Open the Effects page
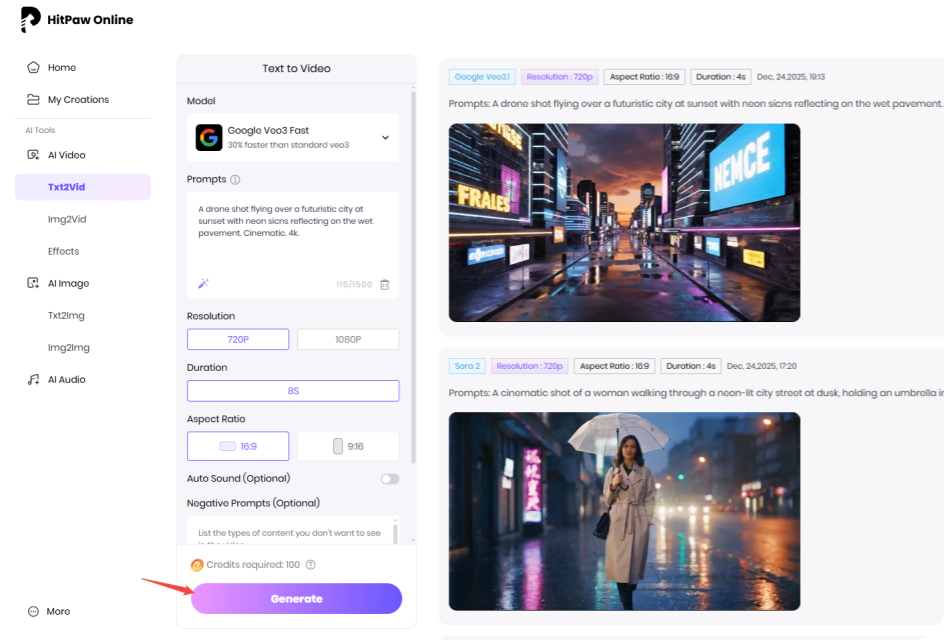Screen dimensions: 944x640 [x=62, y=251]
